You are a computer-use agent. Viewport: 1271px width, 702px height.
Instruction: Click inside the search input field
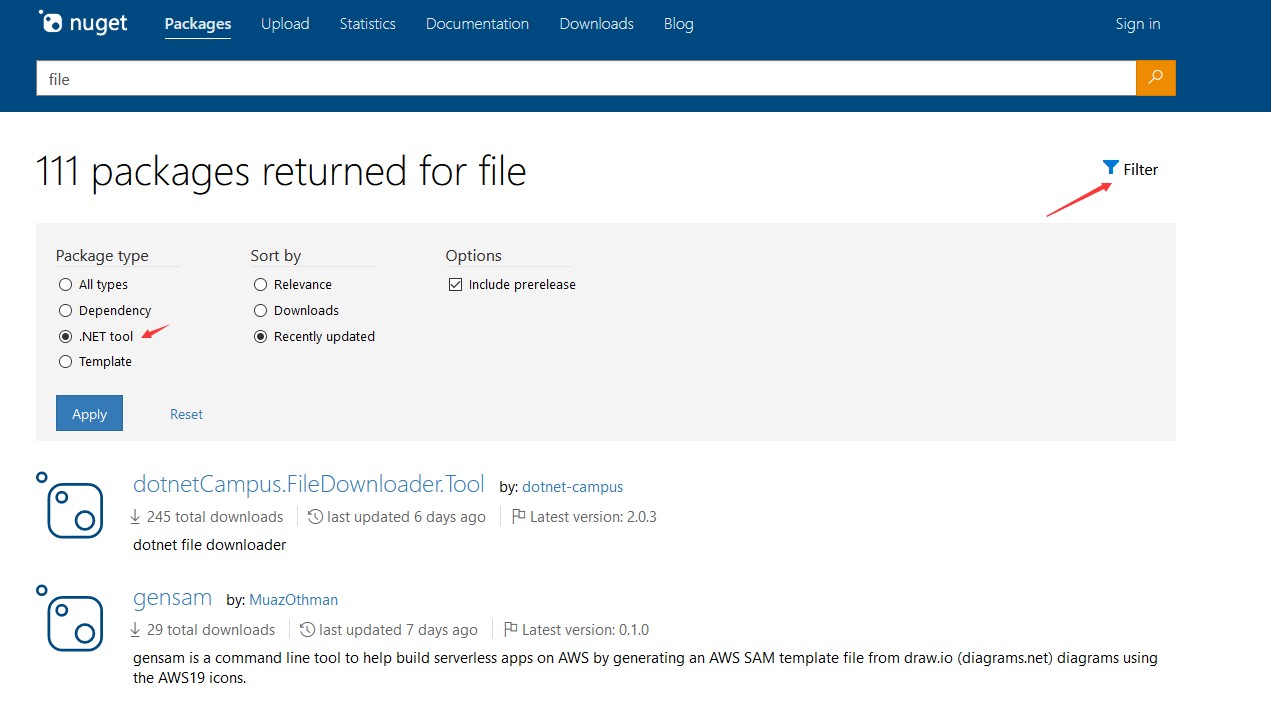click(400, 78)
